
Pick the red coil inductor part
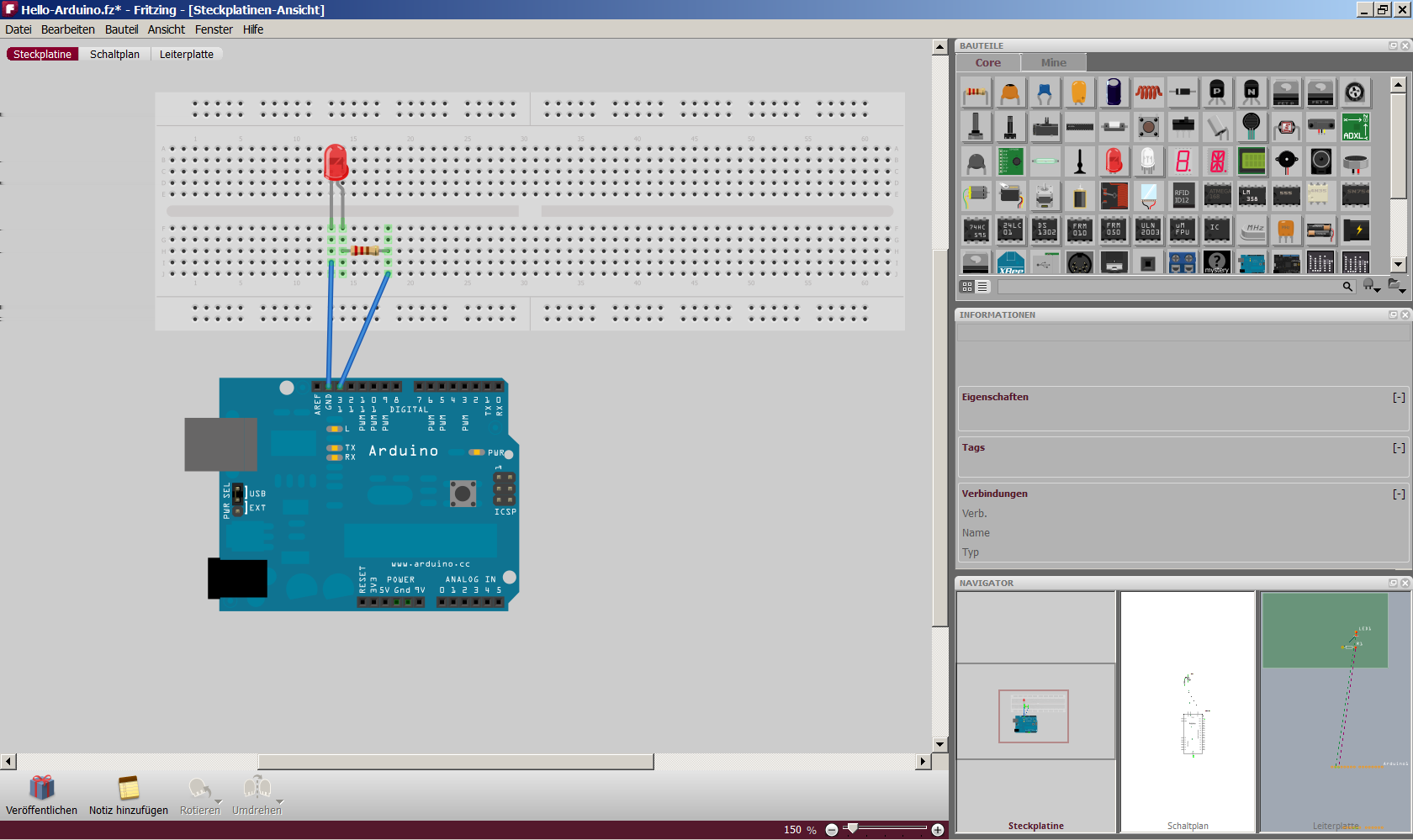pyautogui.click(x=1148, y=92)
